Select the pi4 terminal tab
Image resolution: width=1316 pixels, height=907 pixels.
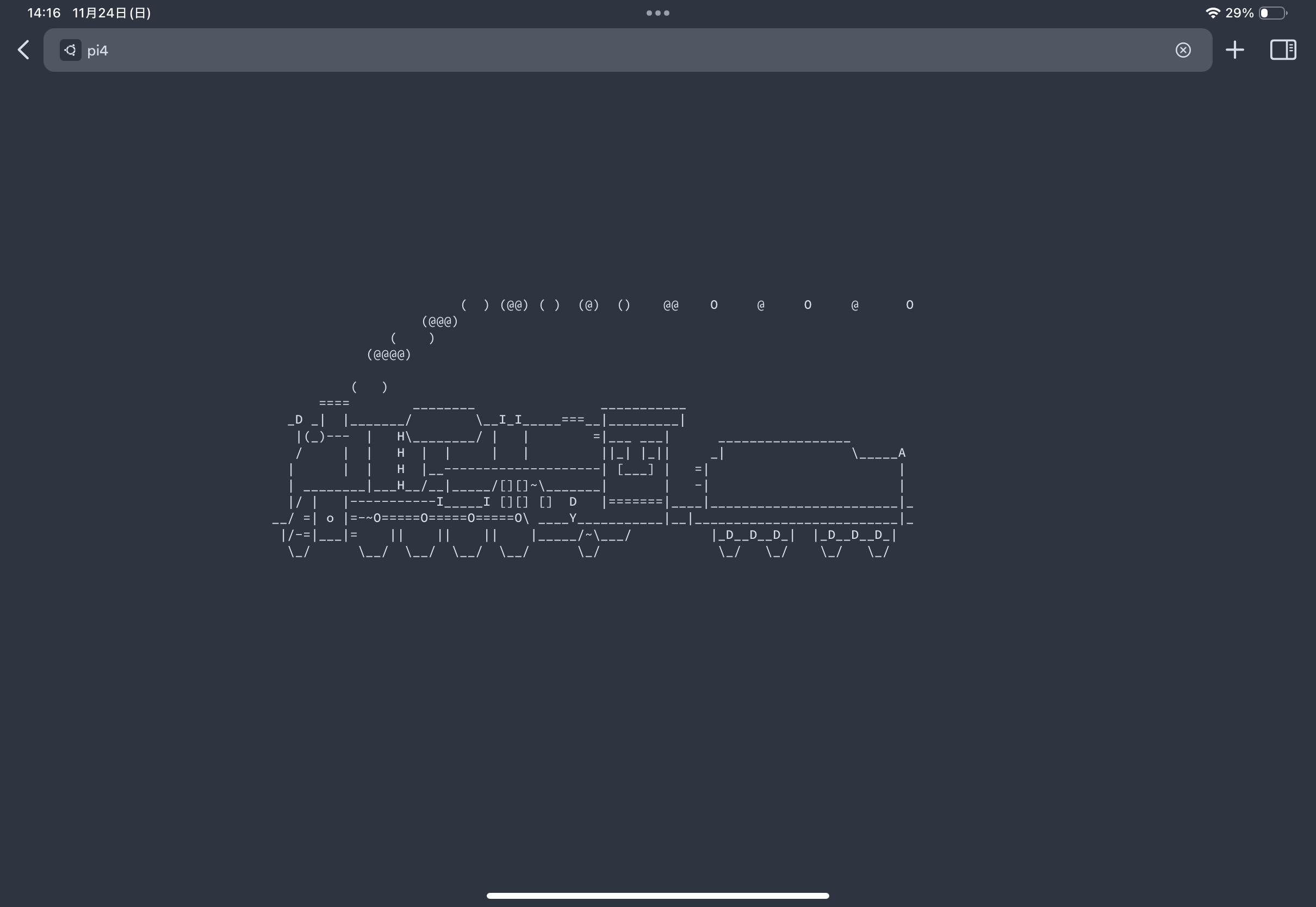628,50
